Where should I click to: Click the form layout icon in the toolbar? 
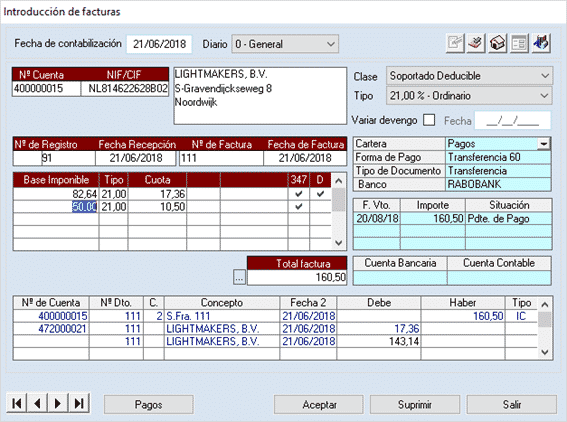coord(520,44)
